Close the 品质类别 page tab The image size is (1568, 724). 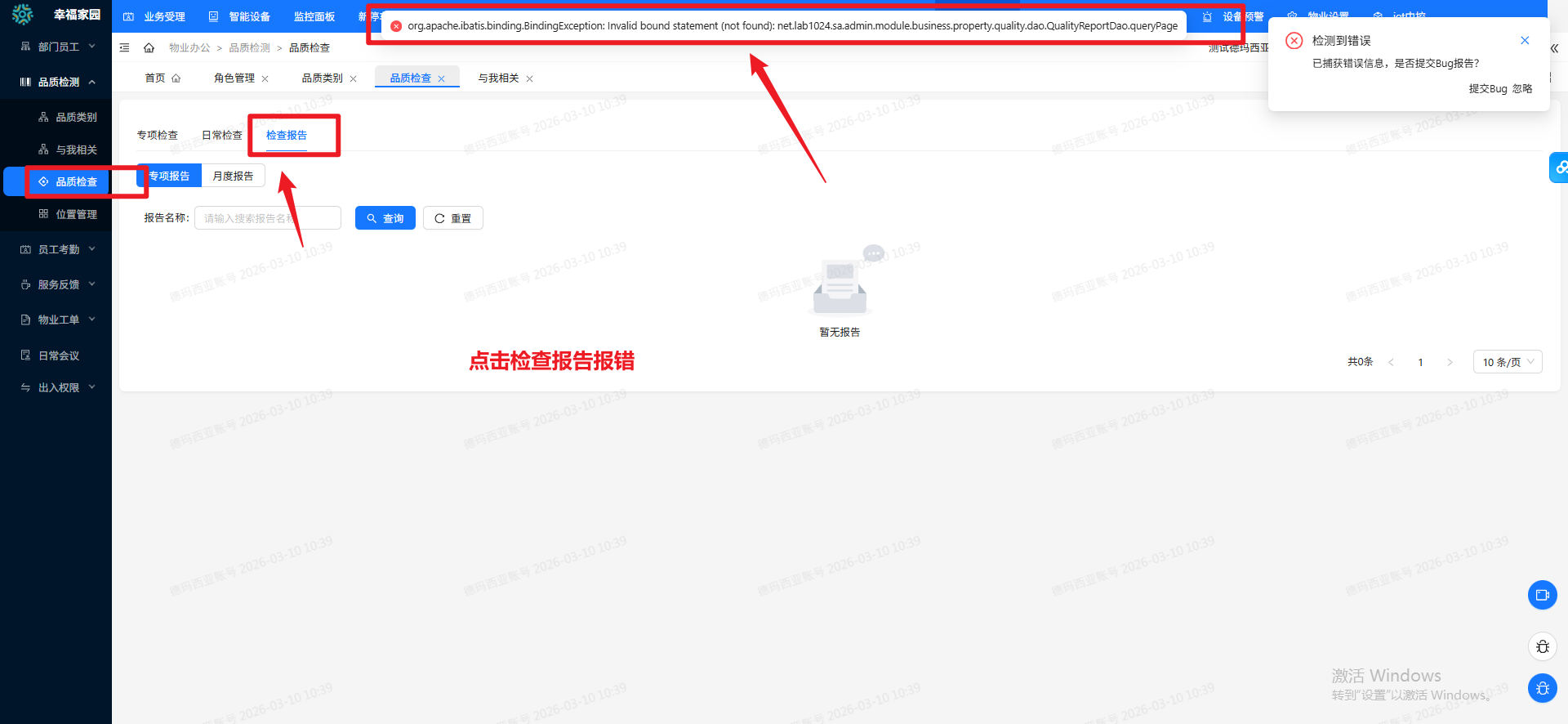[x=353, y=78]
